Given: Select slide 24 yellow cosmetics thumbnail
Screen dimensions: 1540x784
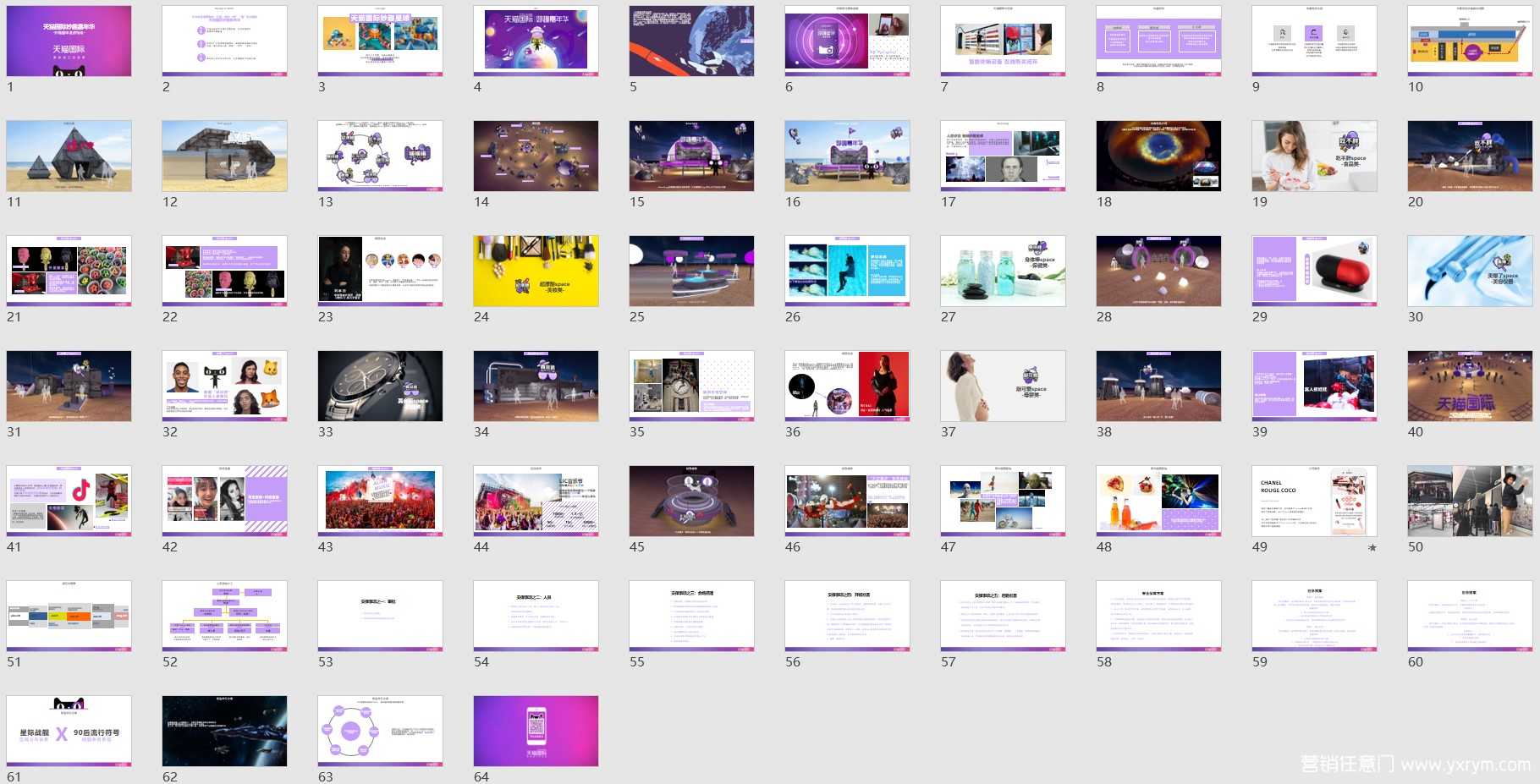Looking at the screenshot, I should click(x=536, y=271).
